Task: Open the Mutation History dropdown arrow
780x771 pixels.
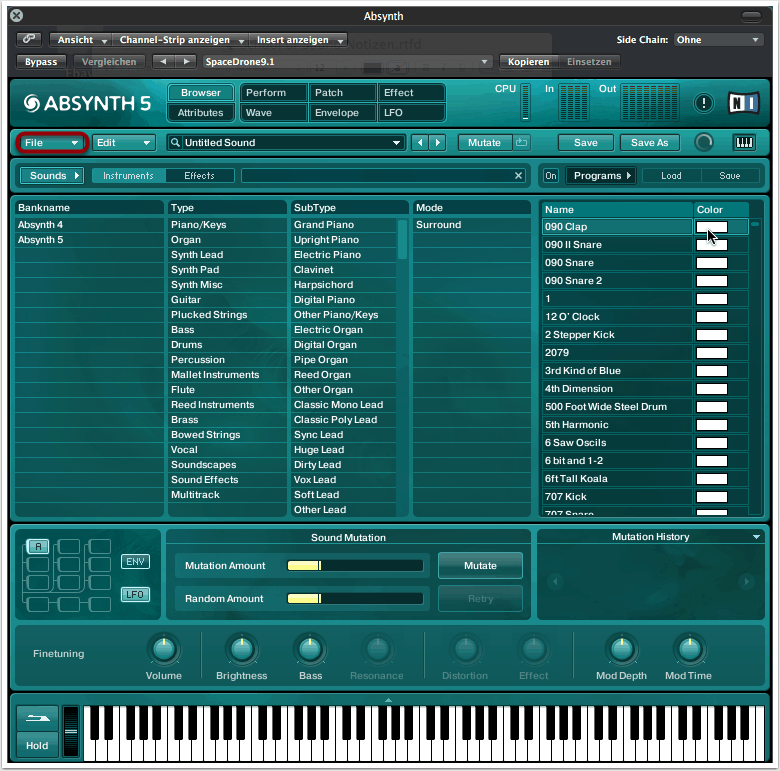Action: click(757, 537)
